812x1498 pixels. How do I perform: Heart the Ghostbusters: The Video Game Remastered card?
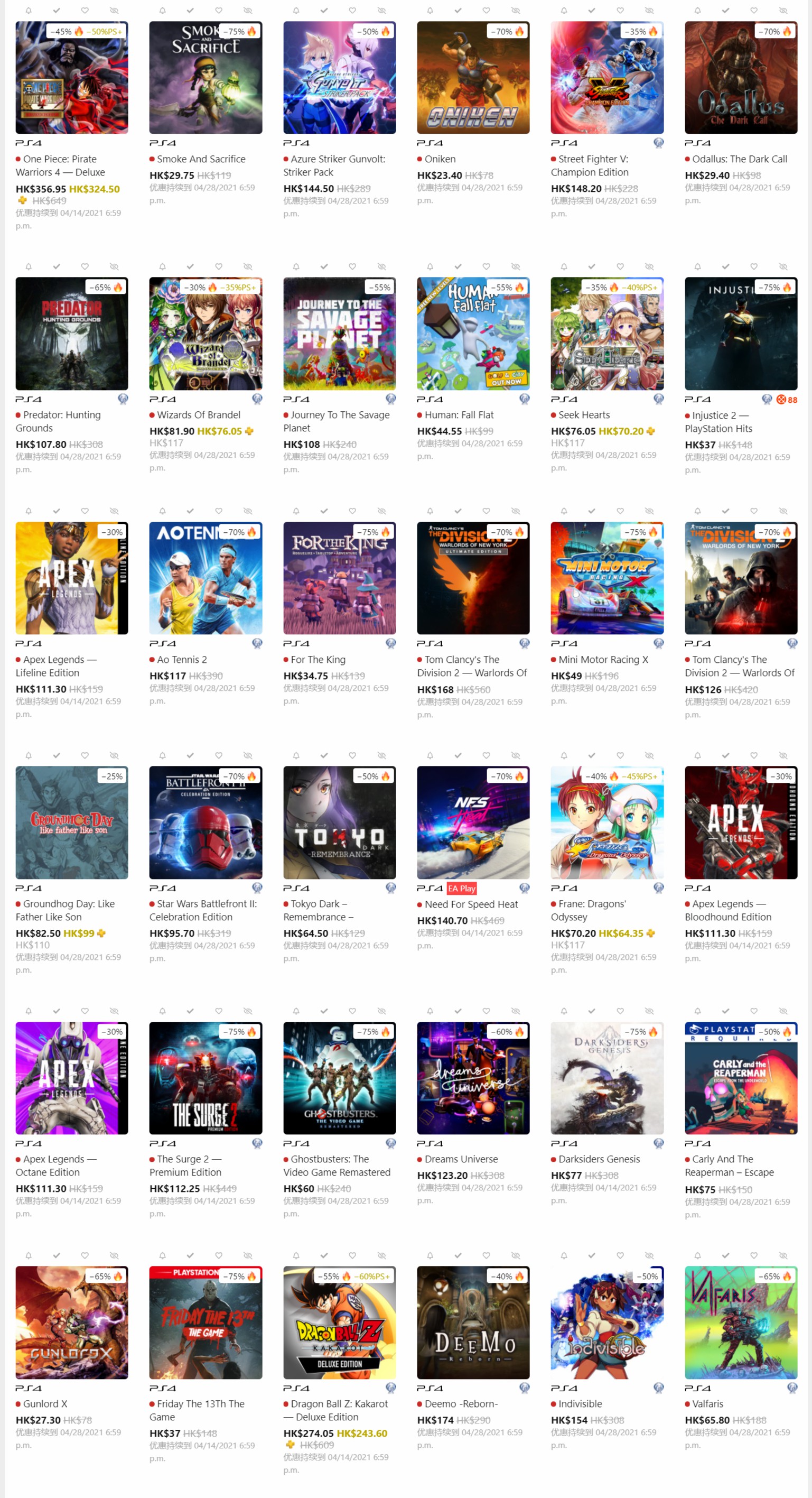pos(352,1011)
